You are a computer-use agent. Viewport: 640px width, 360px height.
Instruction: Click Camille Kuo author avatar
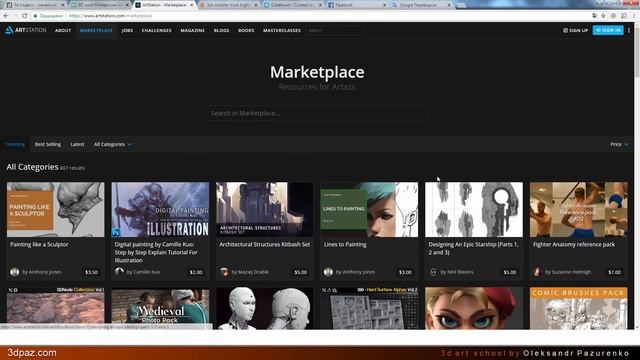point(119,272)
